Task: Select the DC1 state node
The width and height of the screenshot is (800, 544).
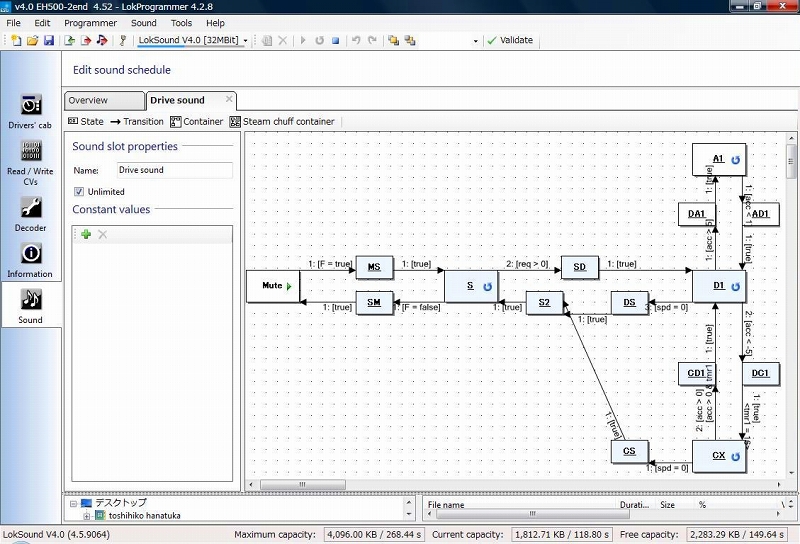Action: click(761, 373)
